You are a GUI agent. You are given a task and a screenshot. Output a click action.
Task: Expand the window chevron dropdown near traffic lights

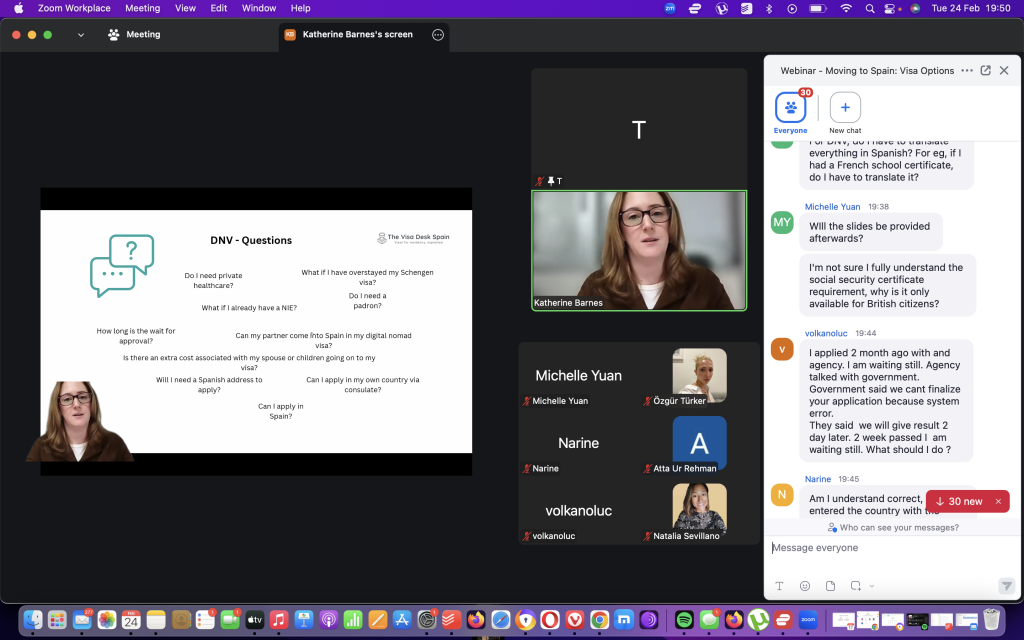[x=81, y=35]
